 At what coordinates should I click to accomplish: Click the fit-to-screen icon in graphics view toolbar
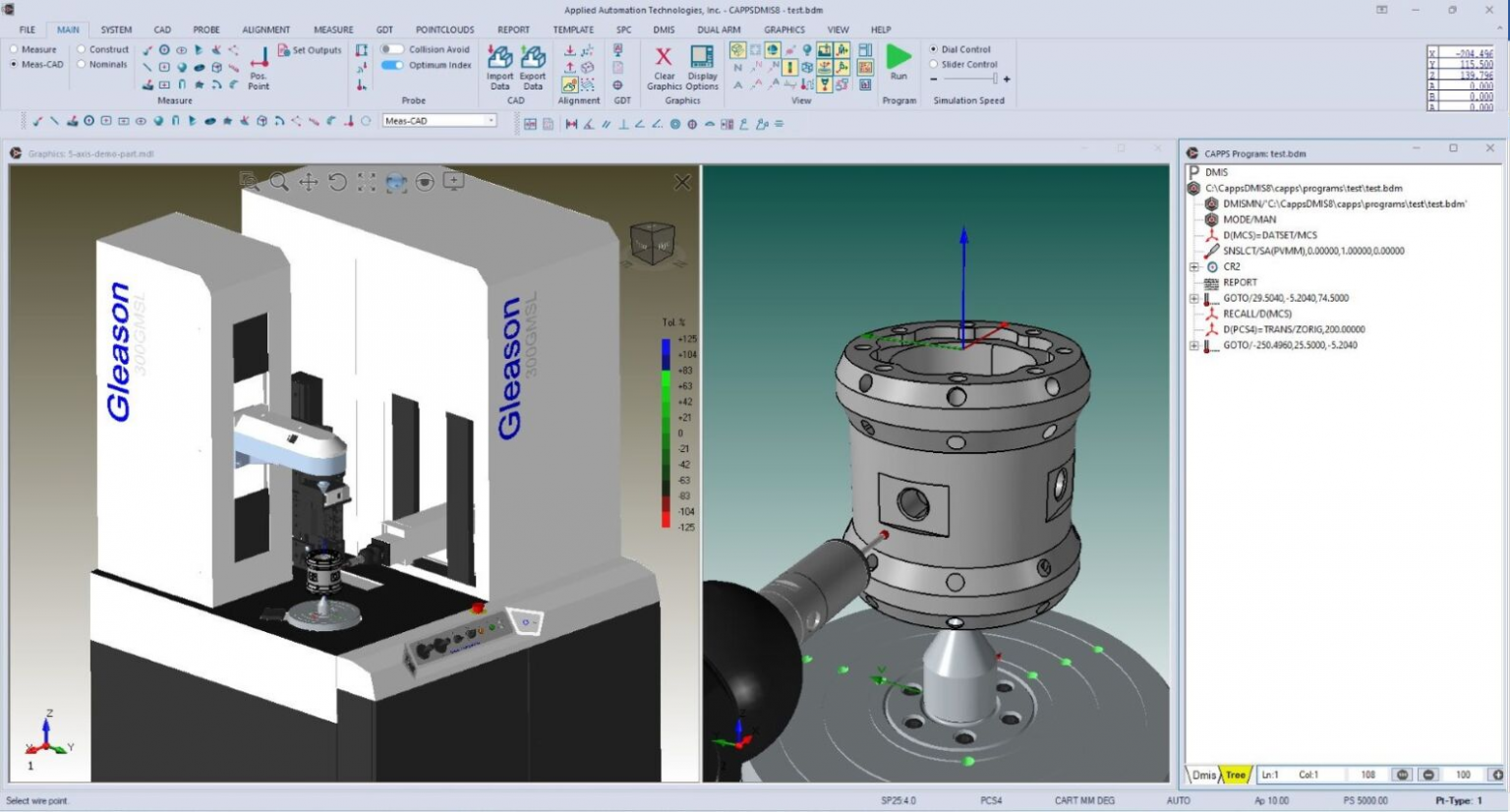coord(367,182)
